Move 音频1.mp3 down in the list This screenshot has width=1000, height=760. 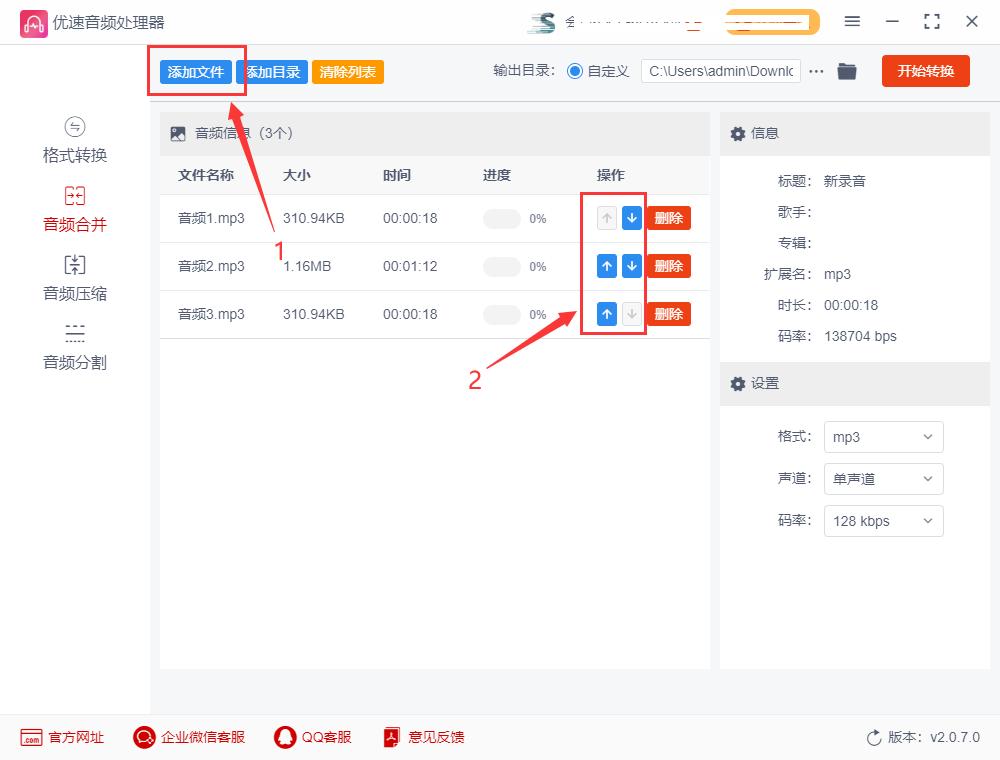(631, 218)
